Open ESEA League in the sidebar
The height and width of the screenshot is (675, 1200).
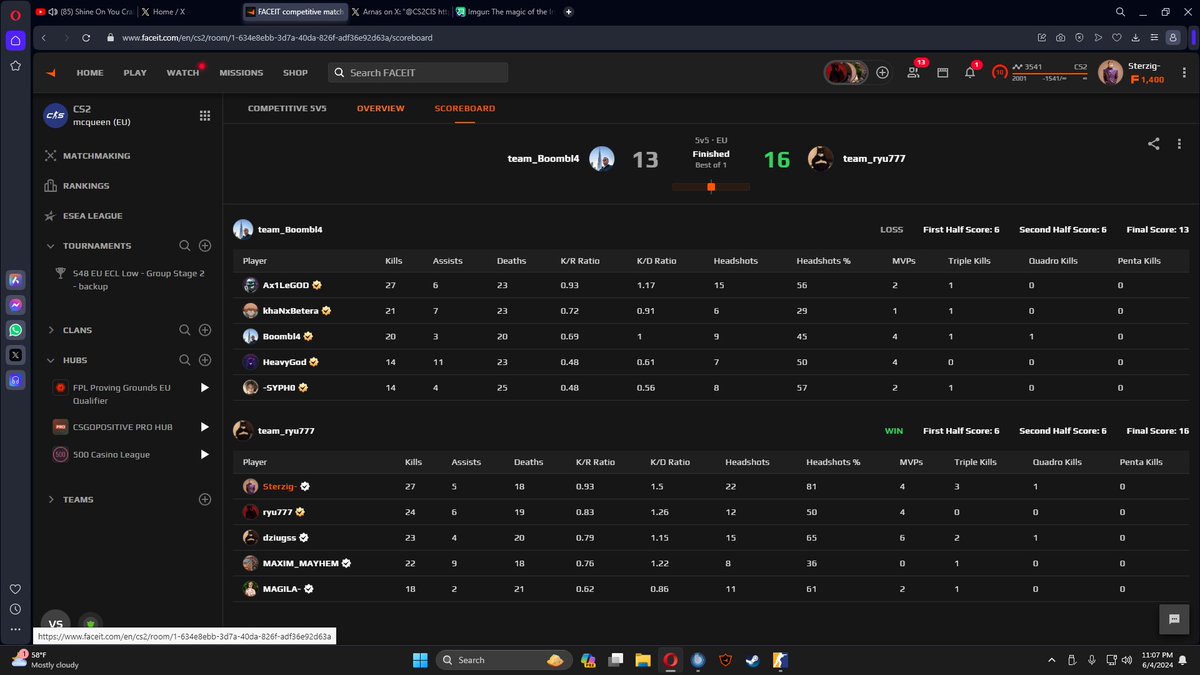(91, 216)
